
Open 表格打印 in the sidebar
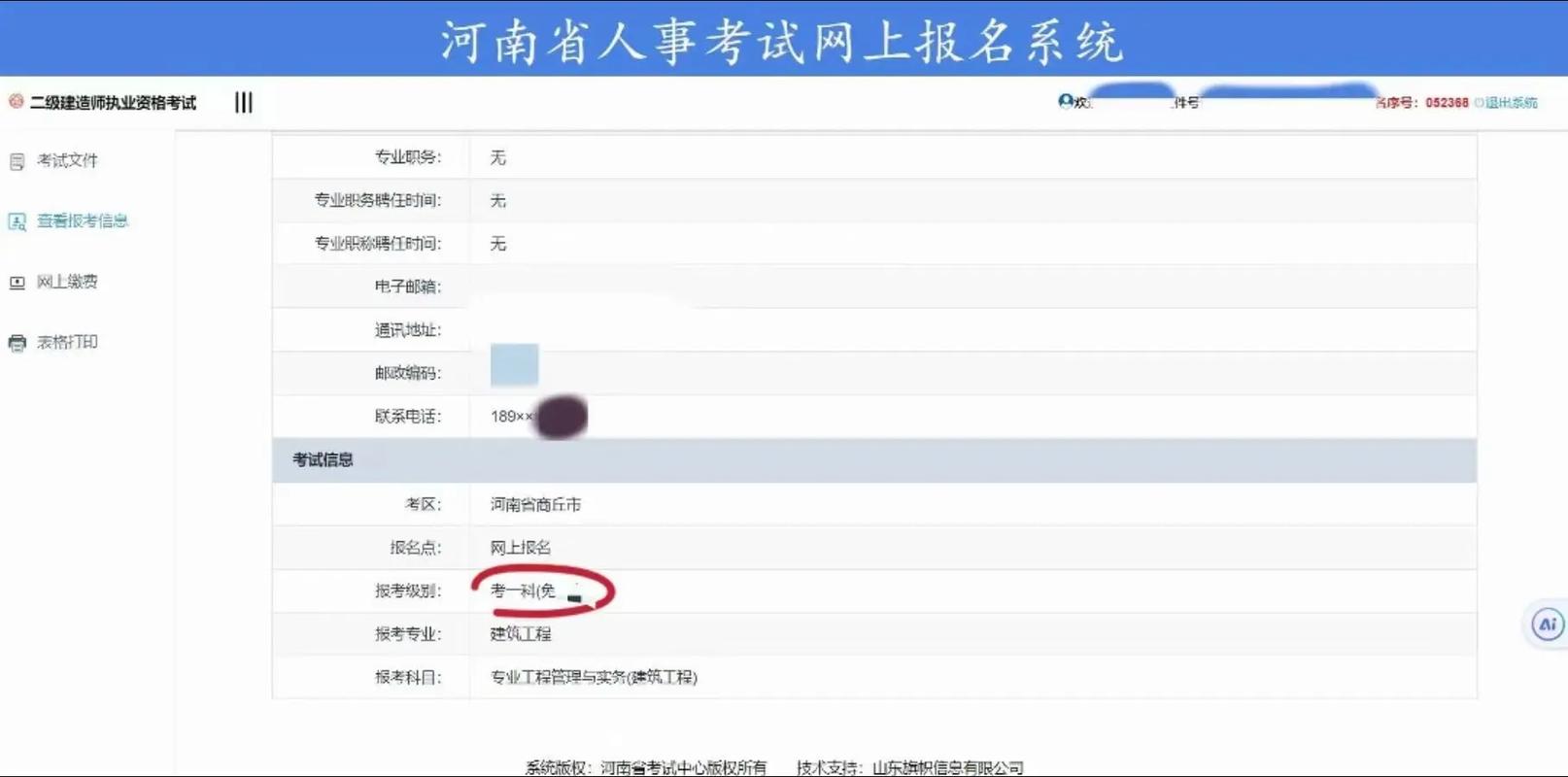click(67, 342)
